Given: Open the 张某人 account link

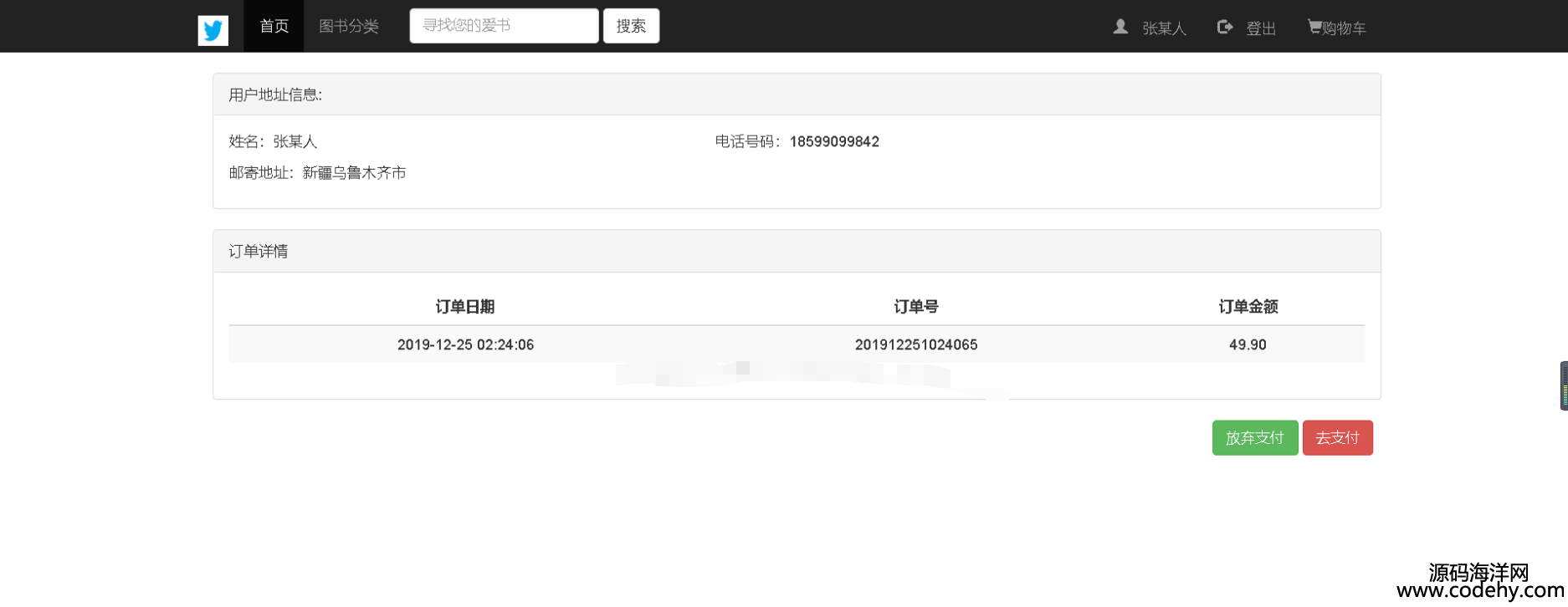Looking at the screenshot, I should coord(1164,28).
